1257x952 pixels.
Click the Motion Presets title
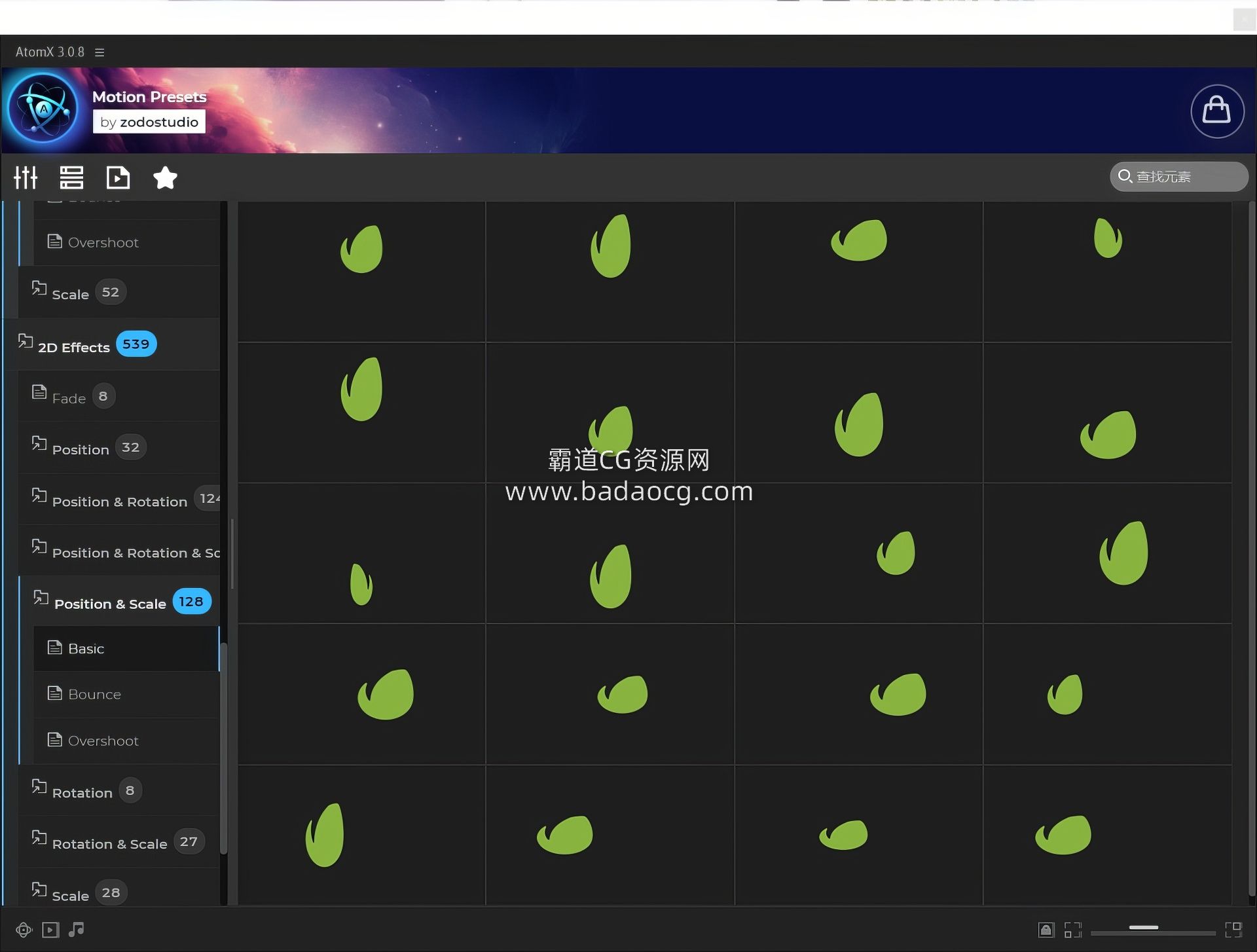149,97
